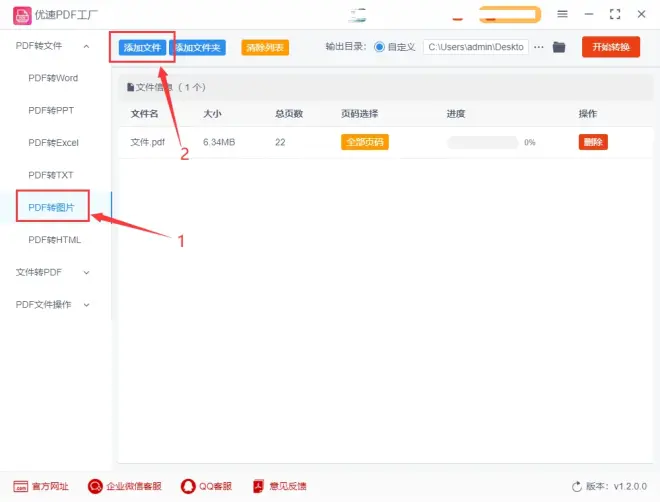
Task: Select the 自定义 output directory radio button
Action: pos(379,47)
